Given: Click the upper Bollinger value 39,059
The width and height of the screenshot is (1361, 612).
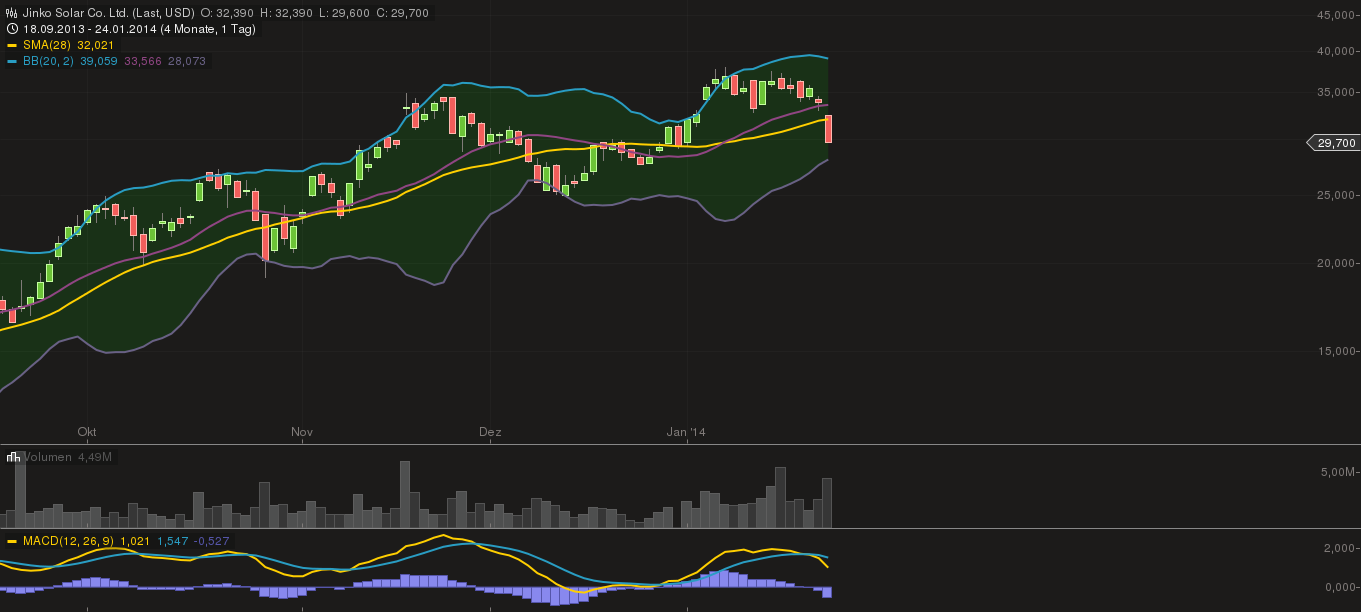Looking at the screenshot, I should tap(98, 61).
